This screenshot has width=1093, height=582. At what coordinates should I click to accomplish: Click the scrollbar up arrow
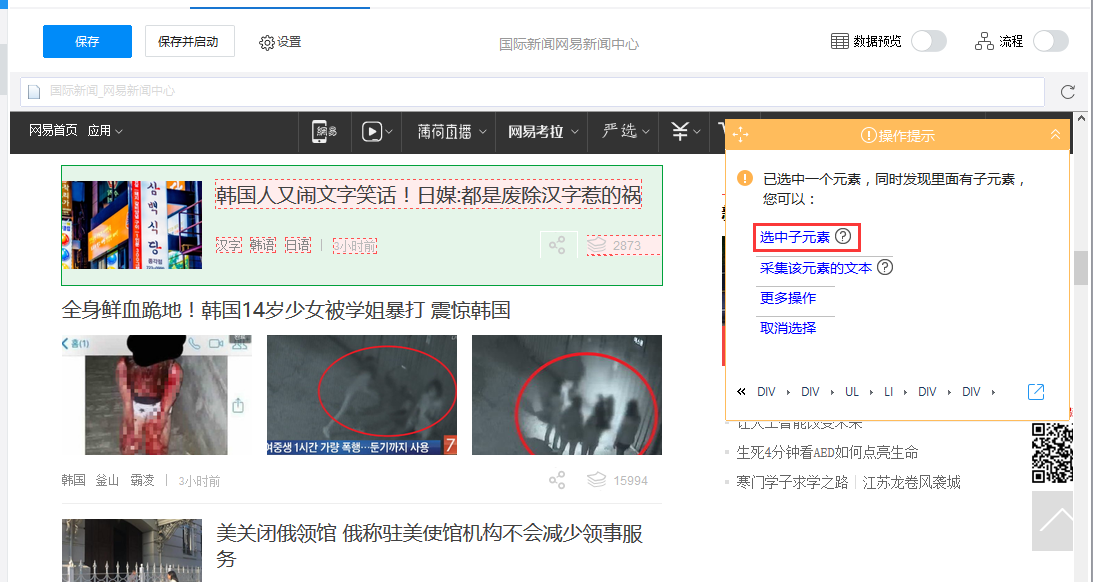1081,118
